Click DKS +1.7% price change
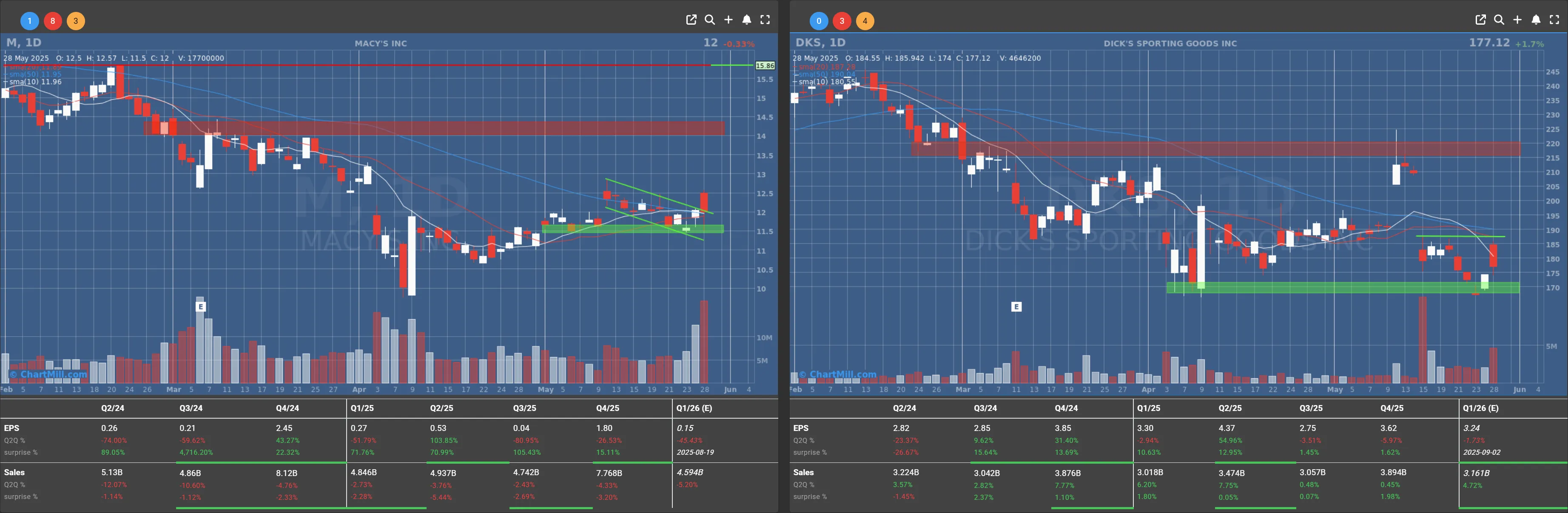Image resolution: width=1568 pixels, height=513 pixels. (x=1530, y=44)
